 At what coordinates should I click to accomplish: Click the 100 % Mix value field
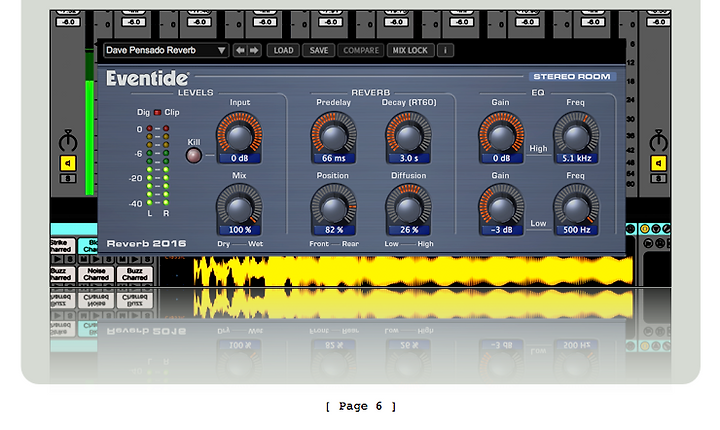(239, 230)
